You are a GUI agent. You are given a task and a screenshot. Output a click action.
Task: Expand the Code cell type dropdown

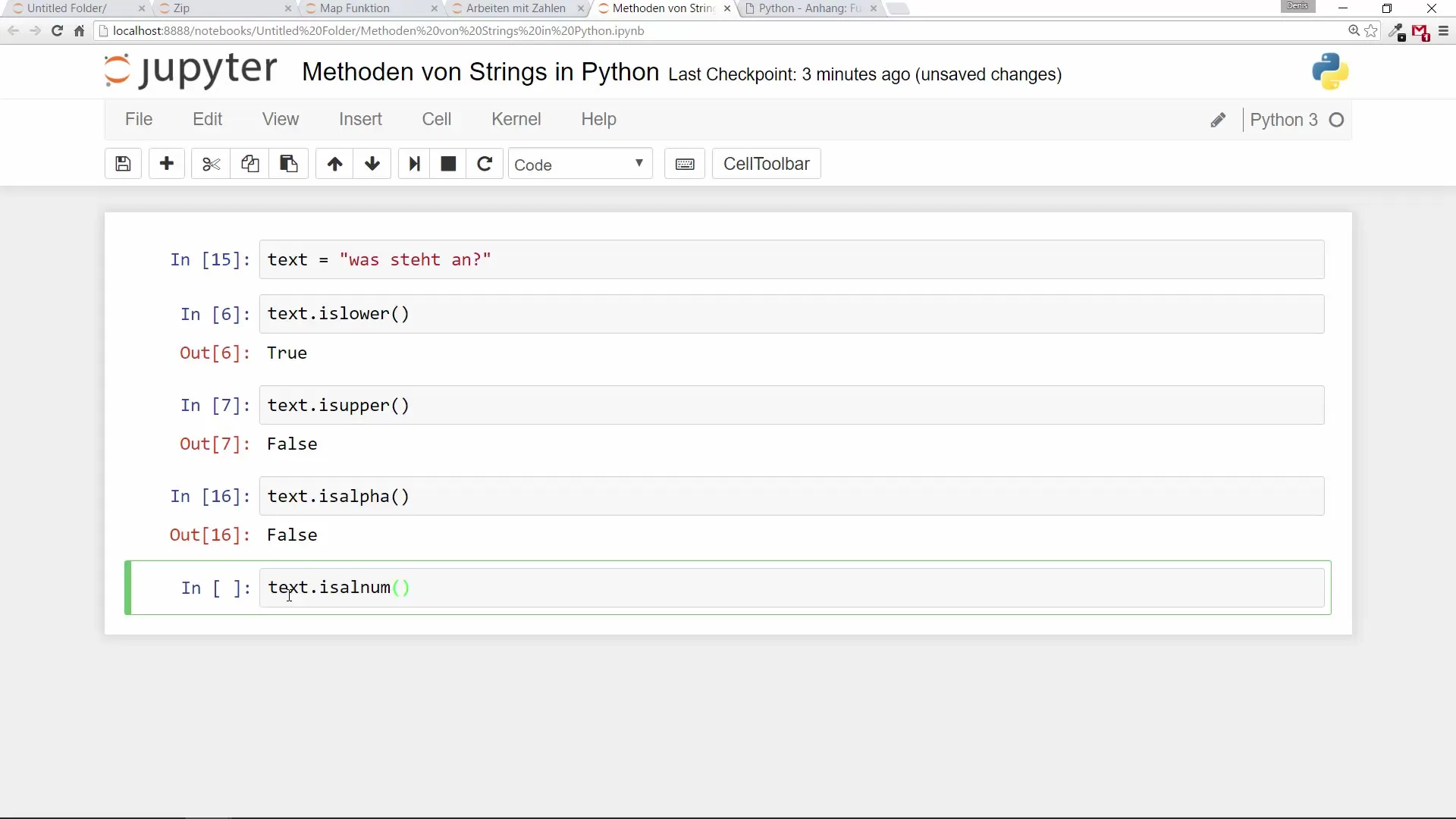pos(579,164)
